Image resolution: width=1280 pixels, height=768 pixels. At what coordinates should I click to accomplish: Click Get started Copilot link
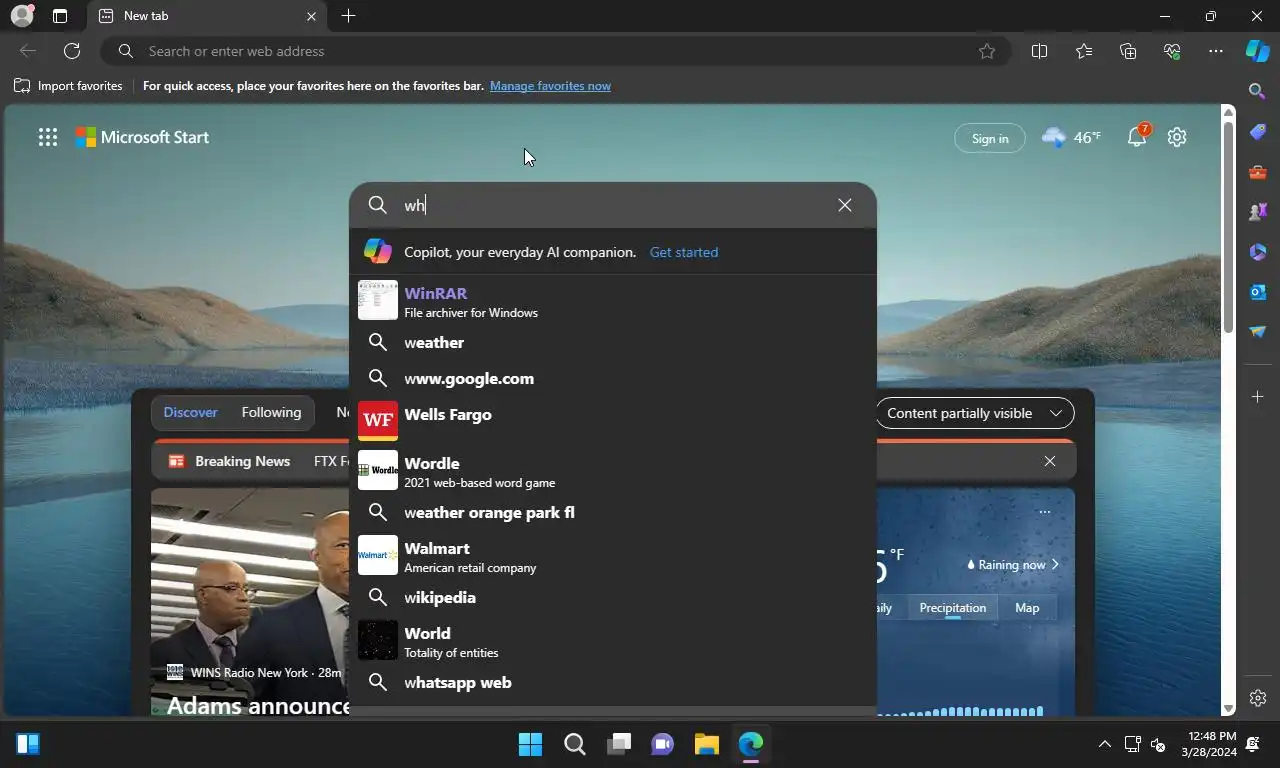[684, 252]
